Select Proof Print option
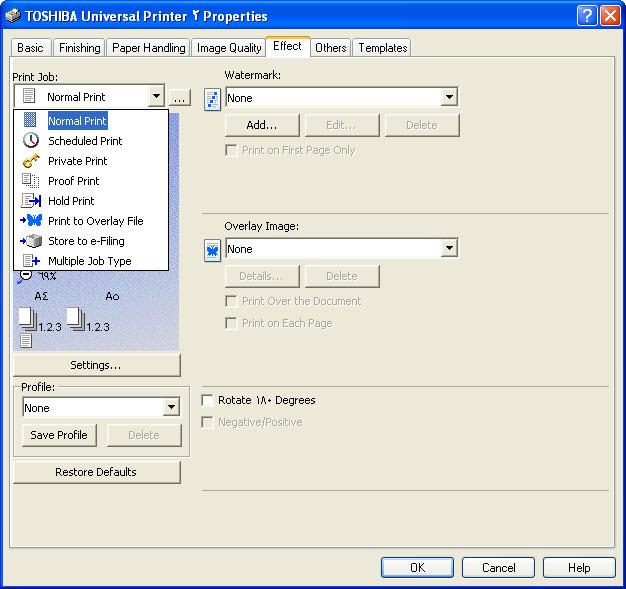626x589 pixels. tap(91, 180)
